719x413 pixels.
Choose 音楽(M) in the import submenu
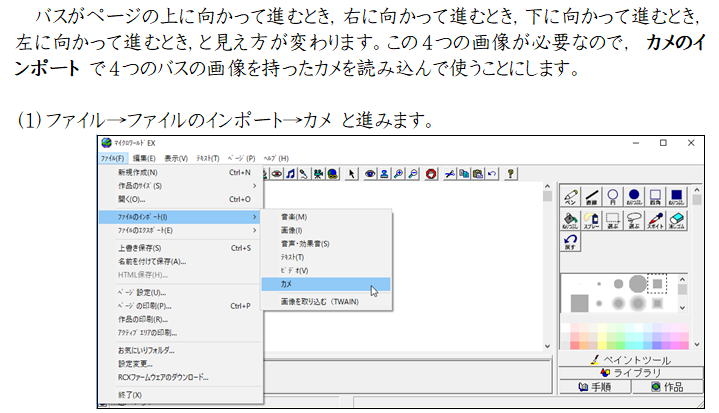pyautogui.click(x=326, y=217)
